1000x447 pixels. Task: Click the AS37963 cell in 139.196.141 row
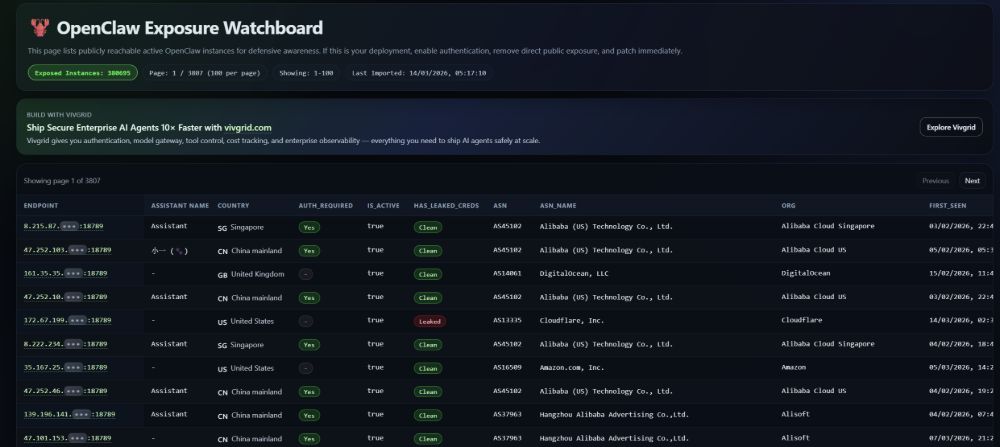507,414
